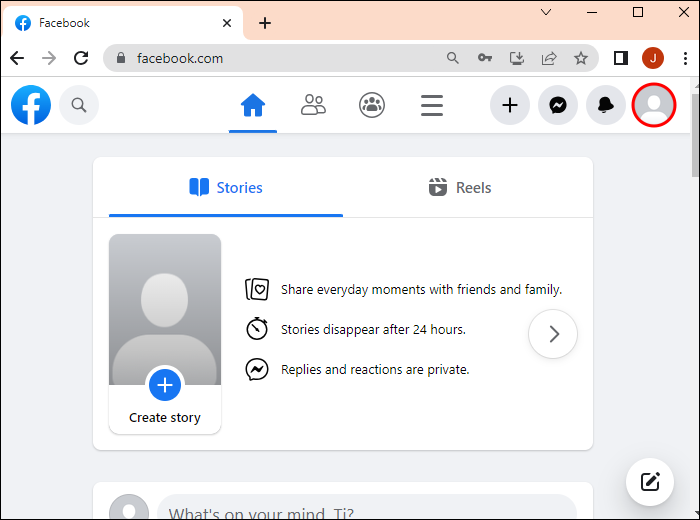The height and width of the screenshot is (520, 700).
Task: Bookmark this page with the star icon
Action: (x=581, y=58)
